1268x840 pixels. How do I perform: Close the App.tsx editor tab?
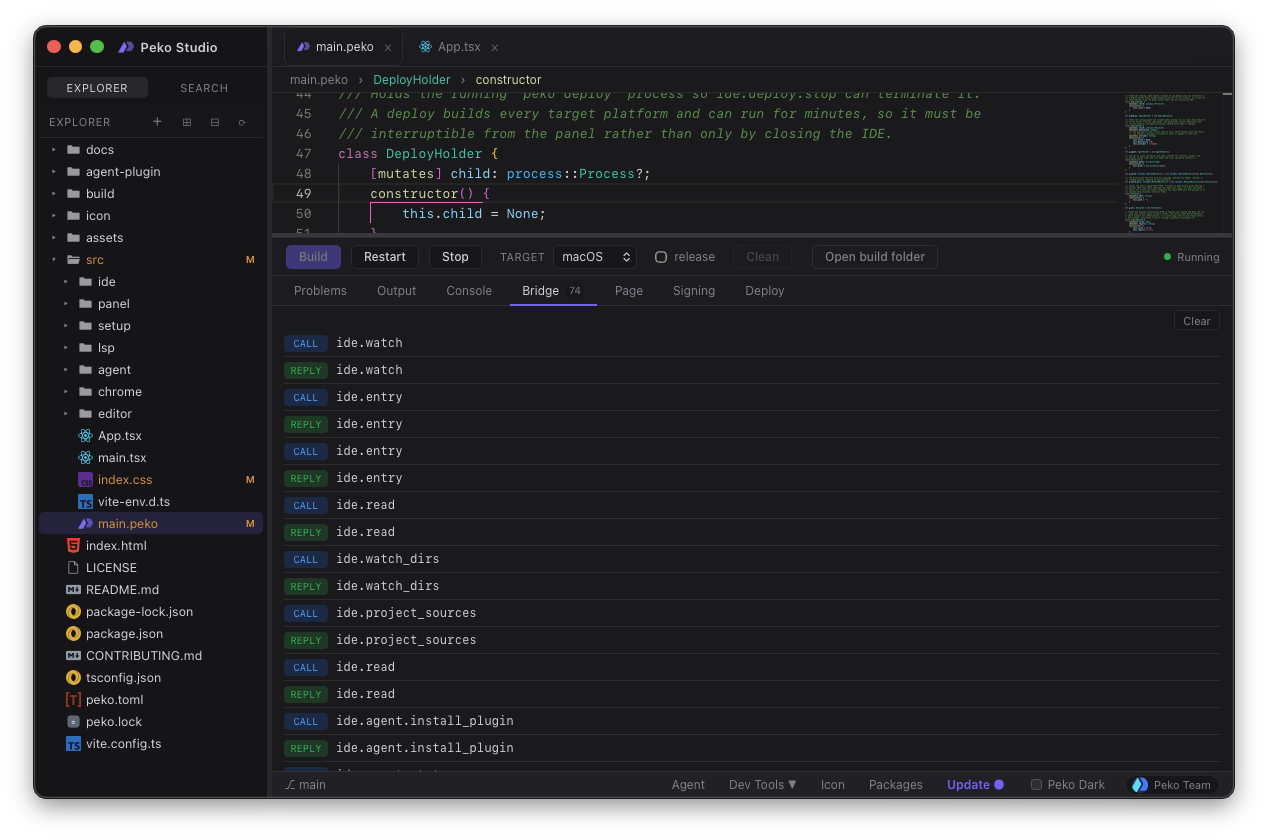pos(495,48)
